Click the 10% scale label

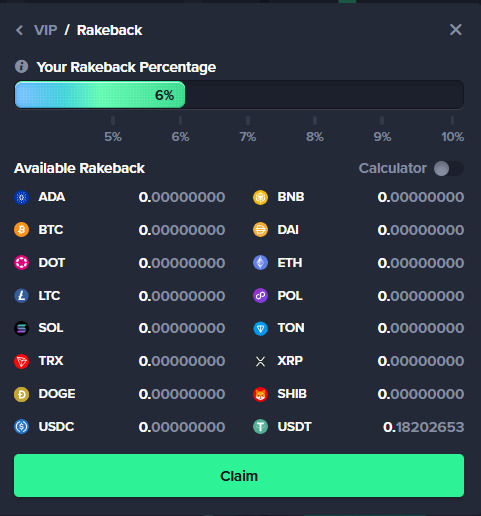click(452, 137)
